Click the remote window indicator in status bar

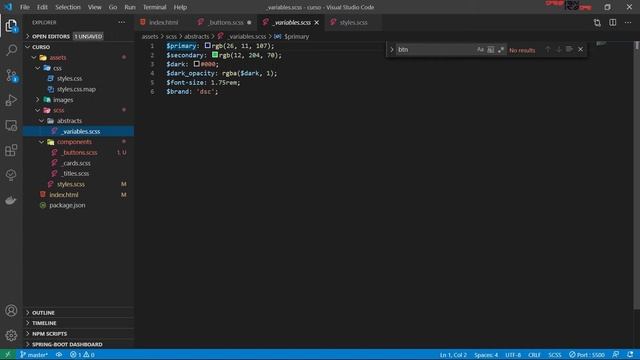tap(7, 355)
